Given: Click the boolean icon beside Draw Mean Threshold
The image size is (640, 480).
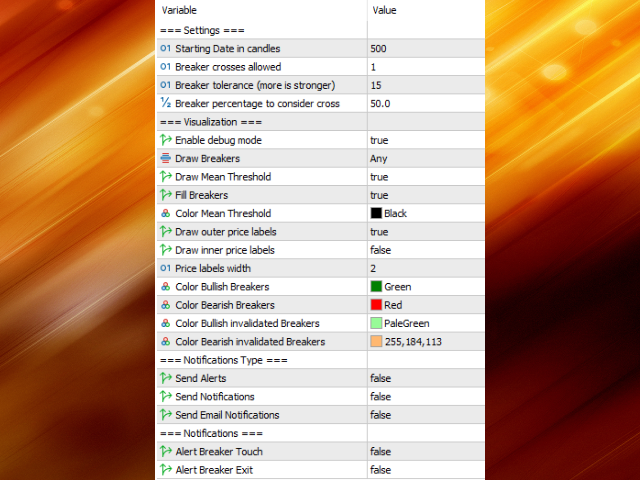Looking at the screenshot, I should point(165,177).
